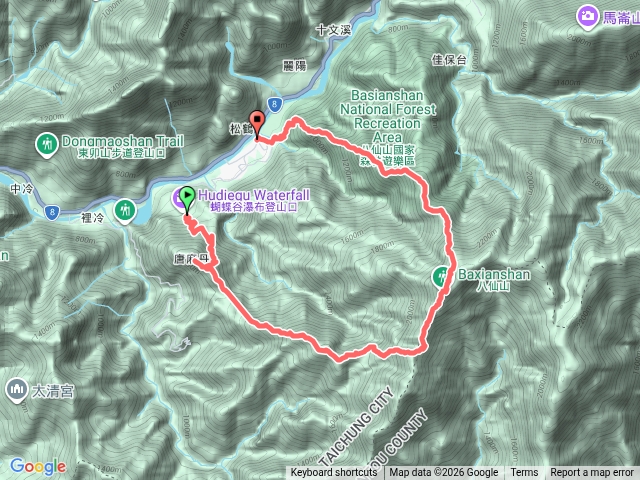Open the Baxianshan trailhead hiking icon
This screenshot has width=640, height=480.
click(x=441, y=278)
